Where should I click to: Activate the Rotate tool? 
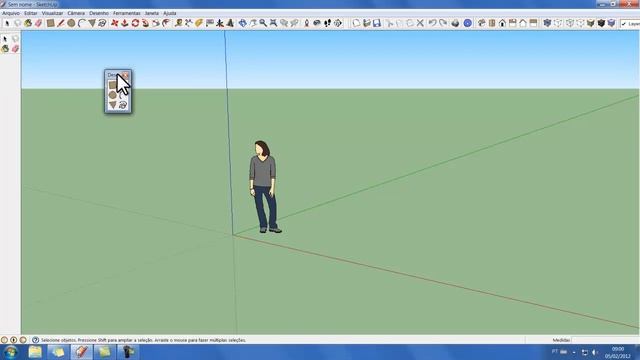(x=135, y=23)
